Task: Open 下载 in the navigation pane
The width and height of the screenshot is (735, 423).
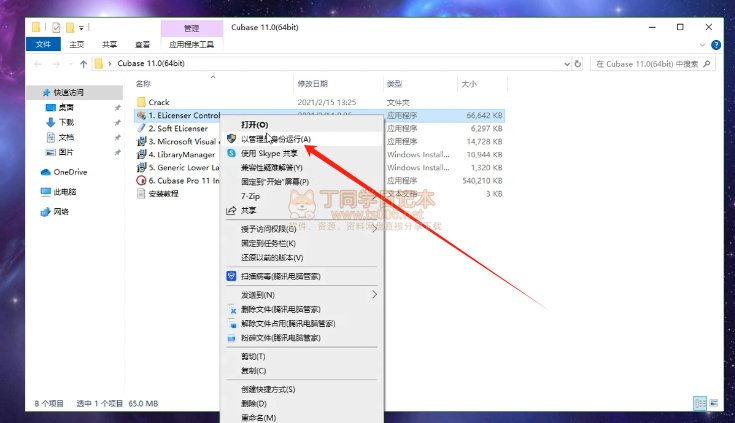Action: (66, 122)
